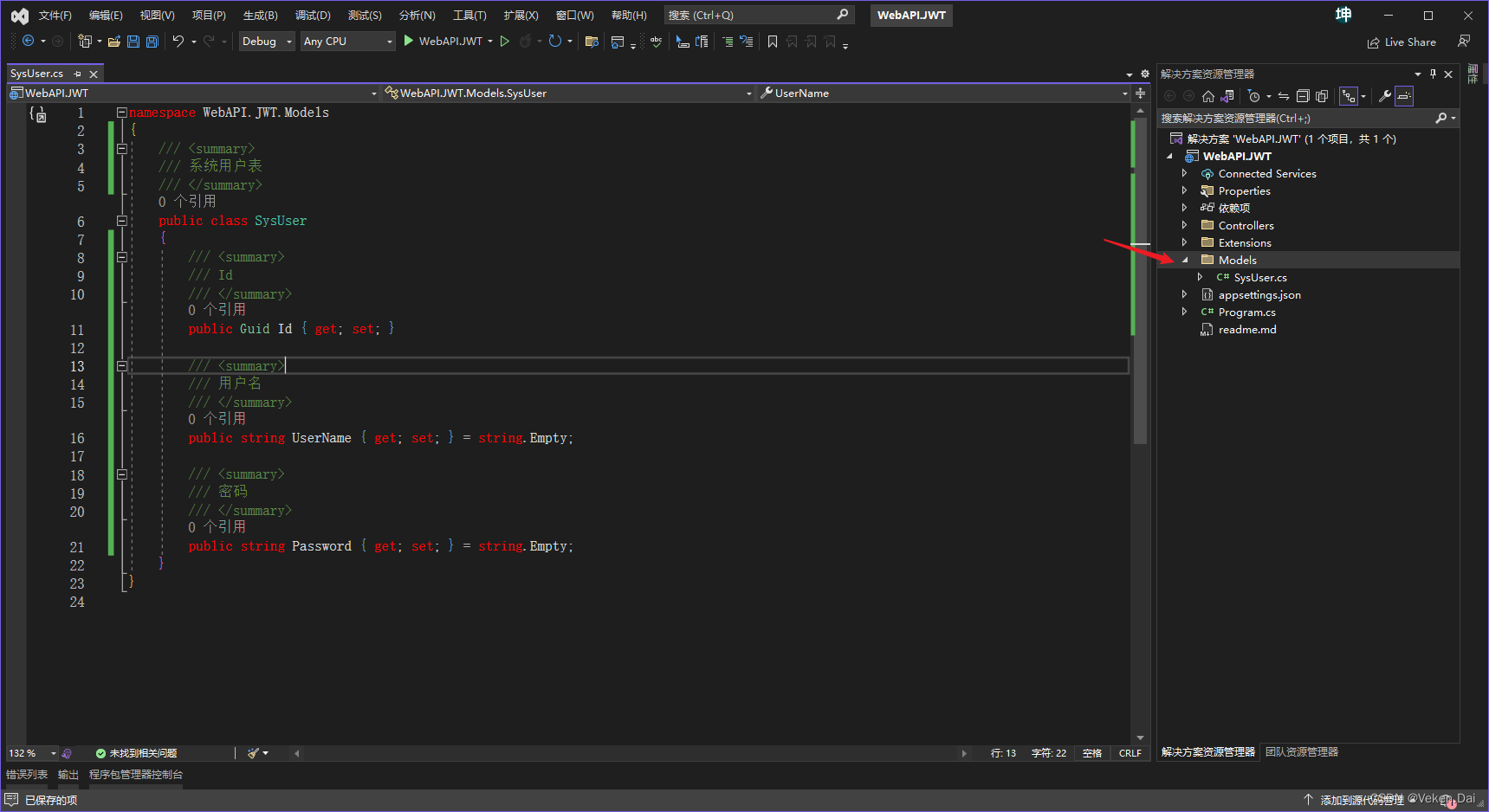
Task: Start debugging WebAPI.JWT with green run arrow
Action: pyautogui.click(x=407, y=41)
